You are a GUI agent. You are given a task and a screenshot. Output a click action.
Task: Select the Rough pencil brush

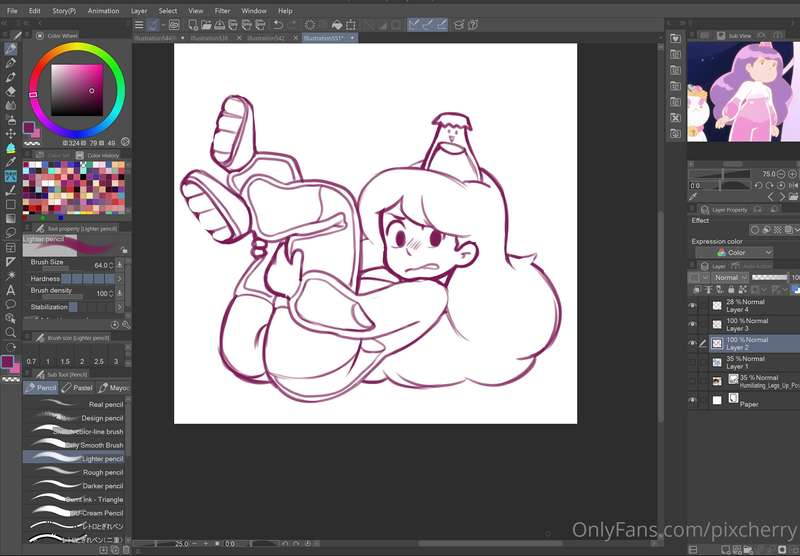tap(74, 472)
